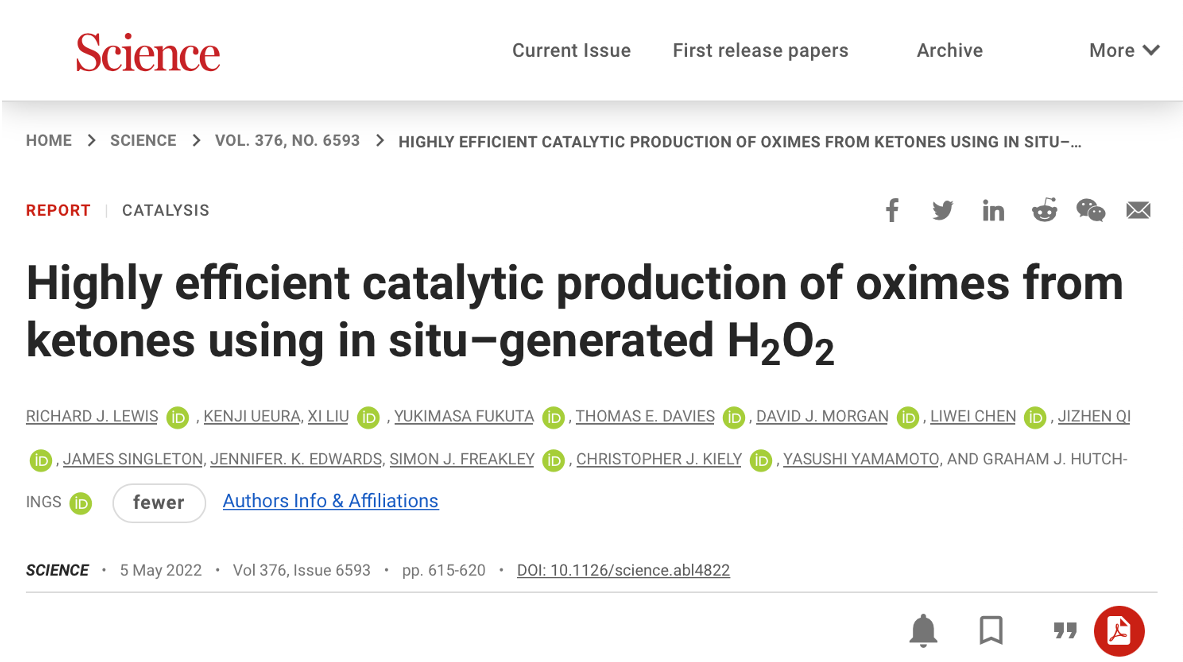Open the Archive menu item
Viewport: 1183px width, 662px height.
(x=949, y=50)
